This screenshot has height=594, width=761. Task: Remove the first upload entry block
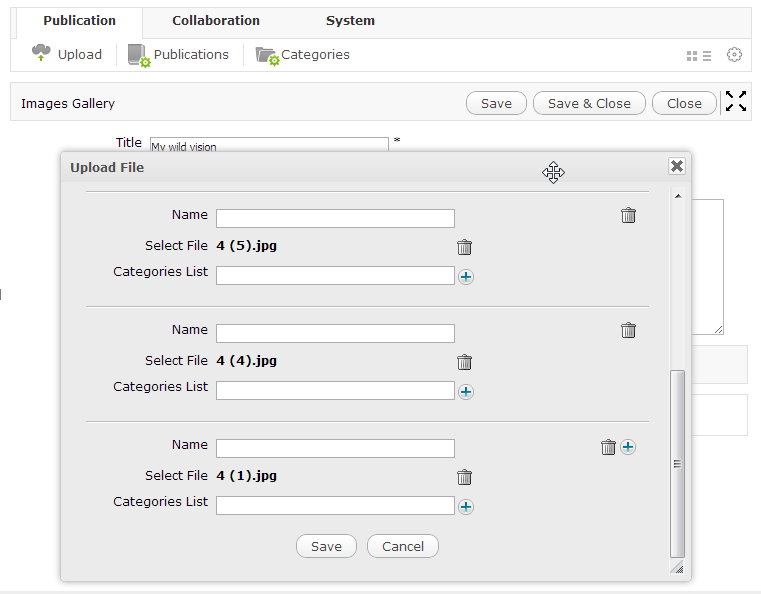629,215
